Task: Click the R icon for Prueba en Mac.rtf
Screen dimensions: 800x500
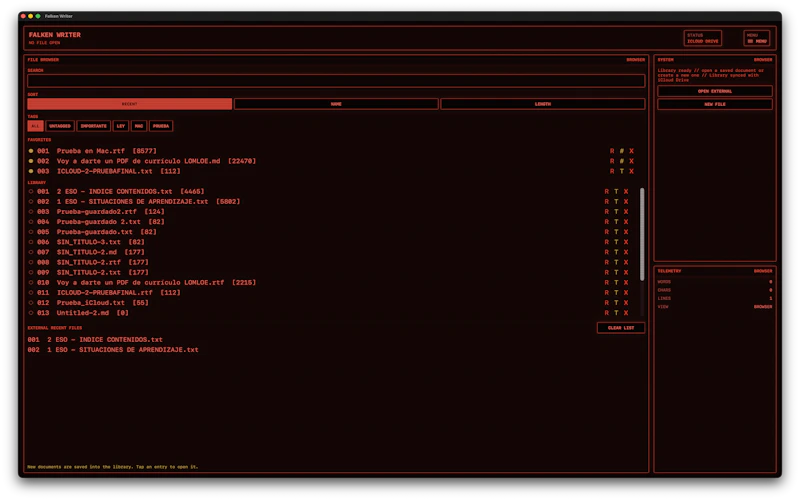Action: [x=612, y=151]
